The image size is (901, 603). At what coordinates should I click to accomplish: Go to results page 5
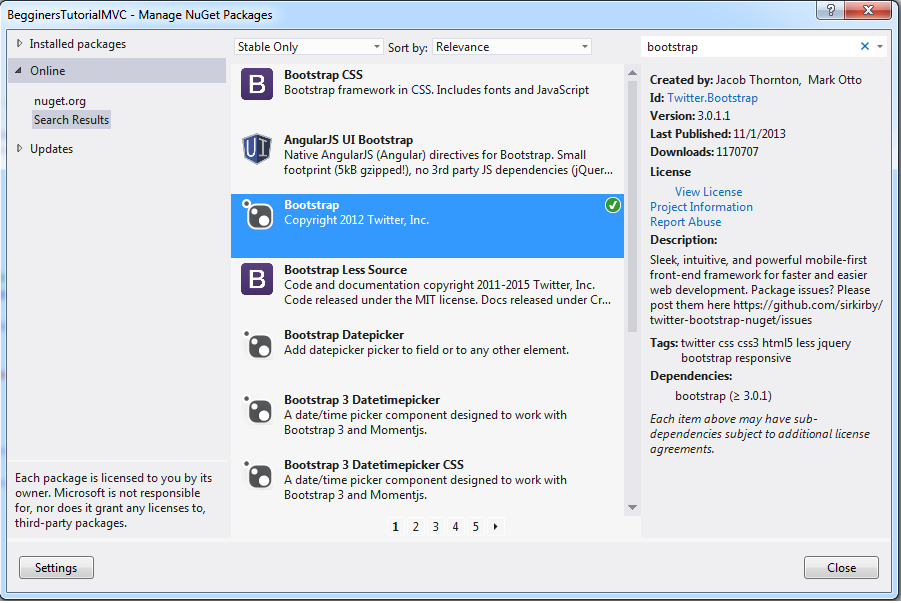click(x=475, y=526)
